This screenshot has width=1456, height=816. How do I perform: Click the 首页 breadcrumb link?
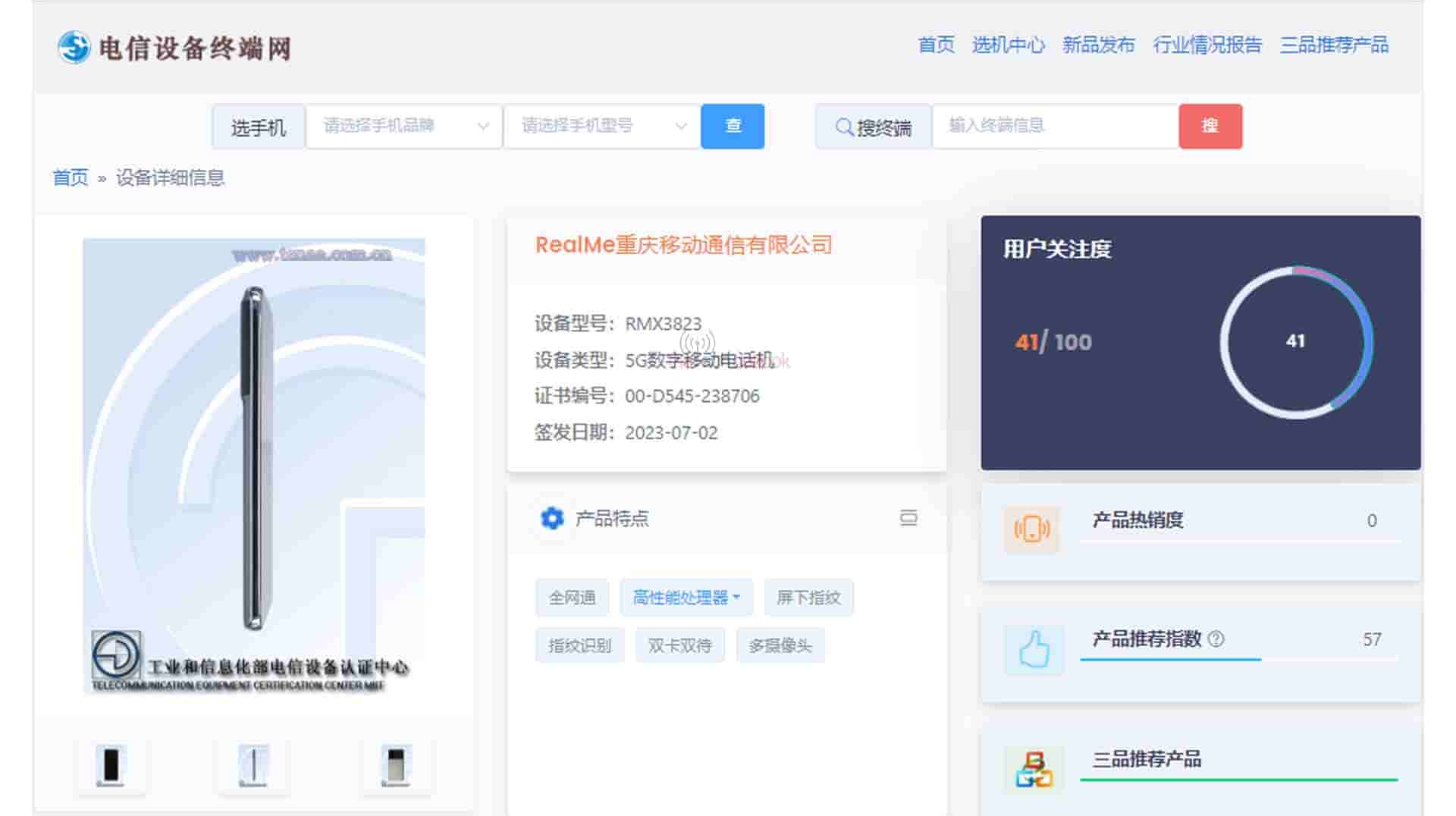click(71, 177)
